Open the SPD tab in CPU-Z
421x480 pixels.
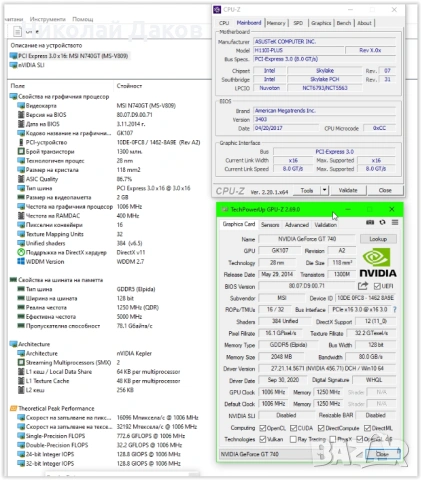298,23
